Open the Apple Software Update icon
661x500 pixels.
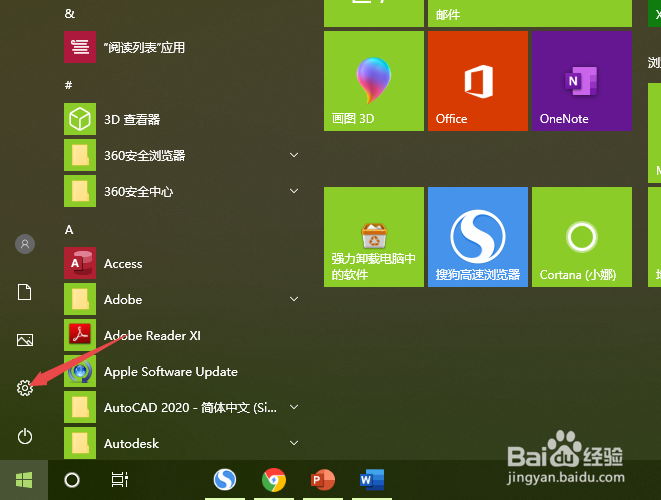(x=80, y=371)
